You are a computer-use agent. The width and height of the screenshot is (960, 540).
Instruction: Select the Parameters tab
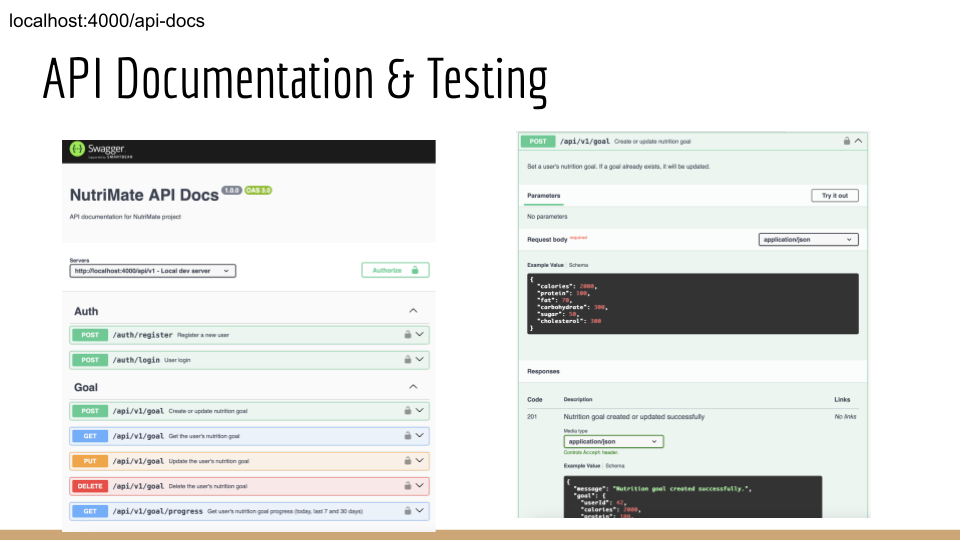coord(544,196)
